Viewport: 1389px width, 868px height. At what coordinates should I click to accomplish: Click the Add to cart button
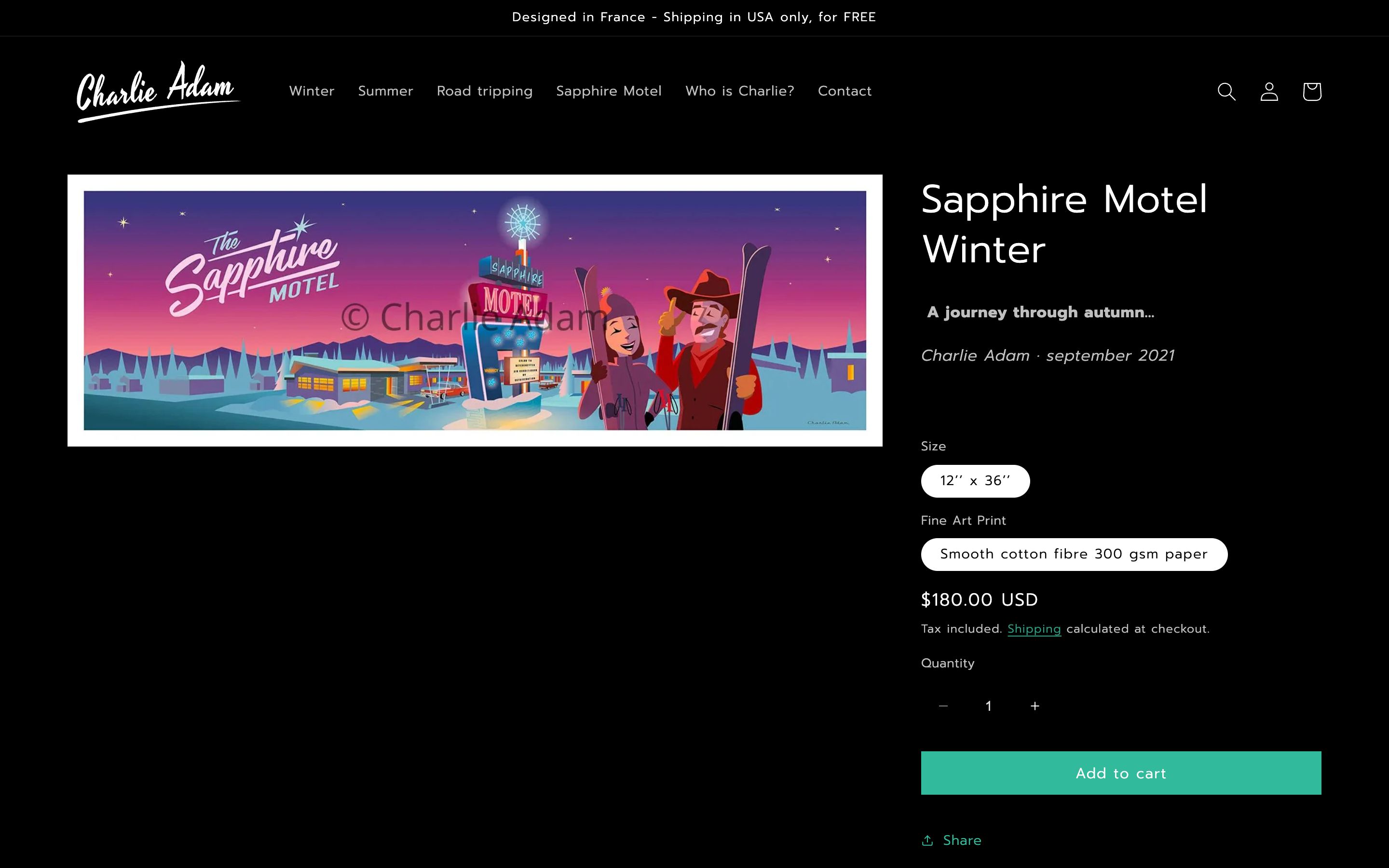(x=1121, y=773)
